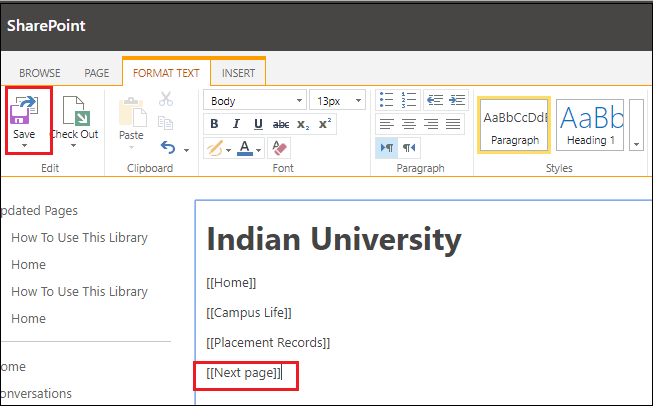Switch to the PAGE tab
Viewport: 653px width, 406px height.
click(x=97, y=73)
